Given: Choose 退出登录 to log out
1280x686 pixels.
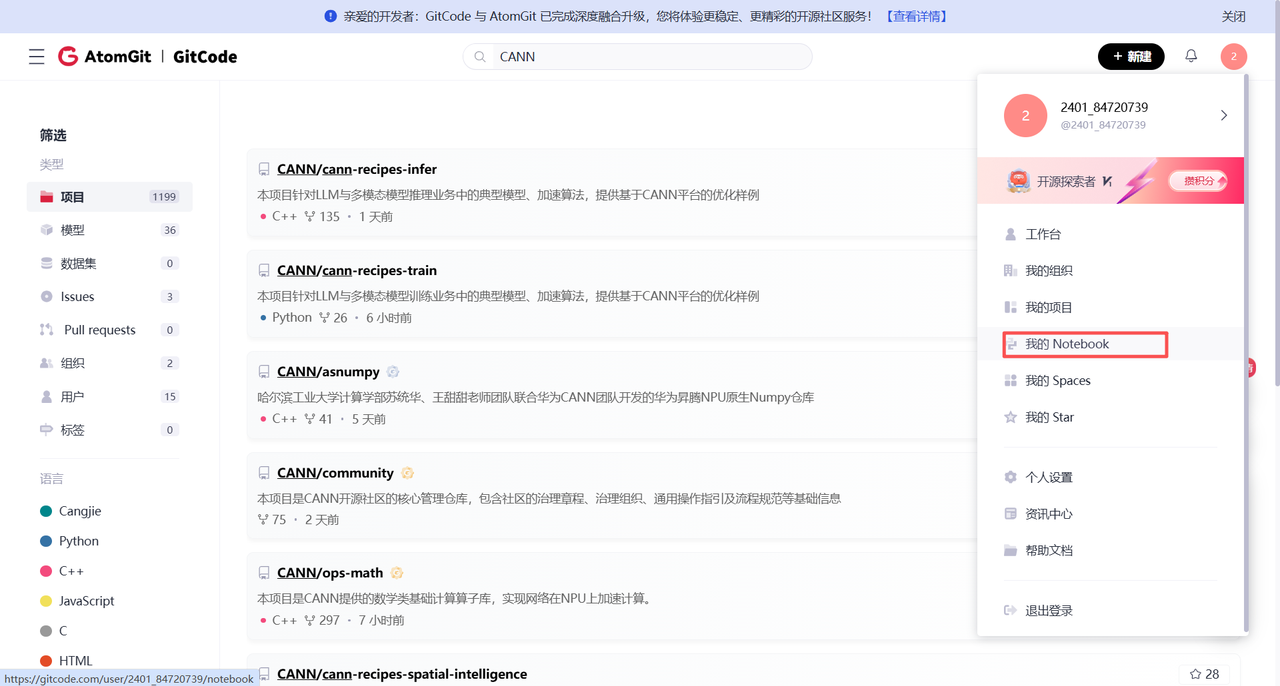Looking at the screenshot, I should 1110,610.
